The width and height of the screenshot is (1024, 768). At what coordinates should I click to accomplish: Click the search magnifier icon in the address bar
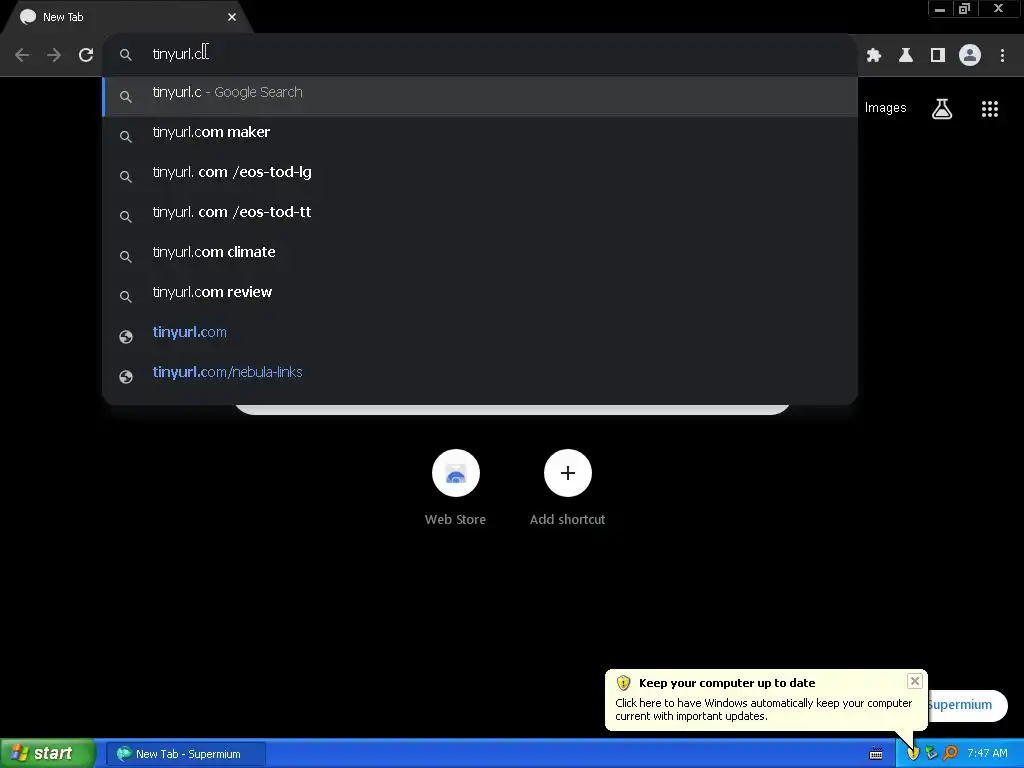click(125, 55)
